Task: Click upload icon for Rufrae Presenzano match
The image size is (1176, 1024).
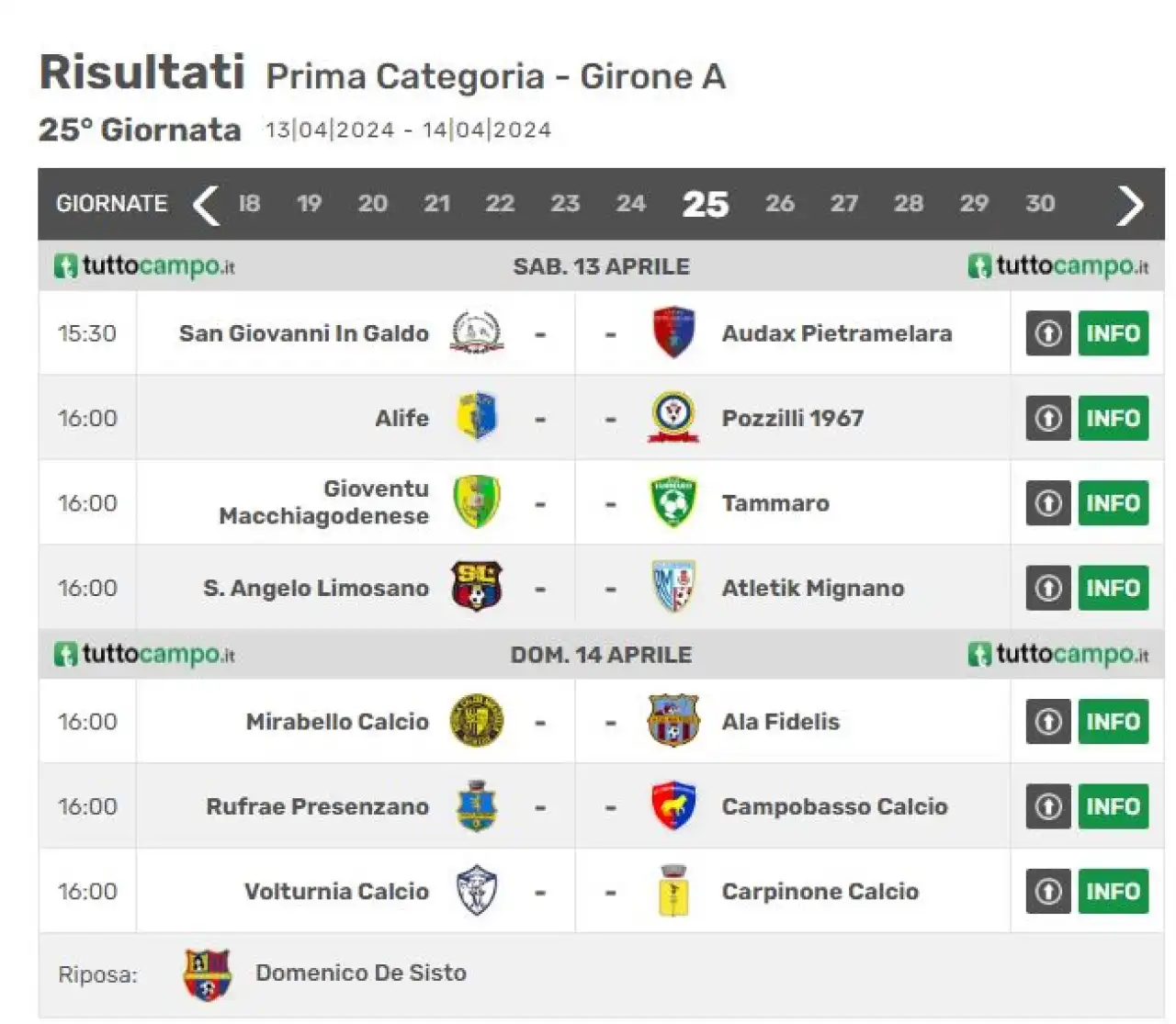Action: click(1048, 807)
